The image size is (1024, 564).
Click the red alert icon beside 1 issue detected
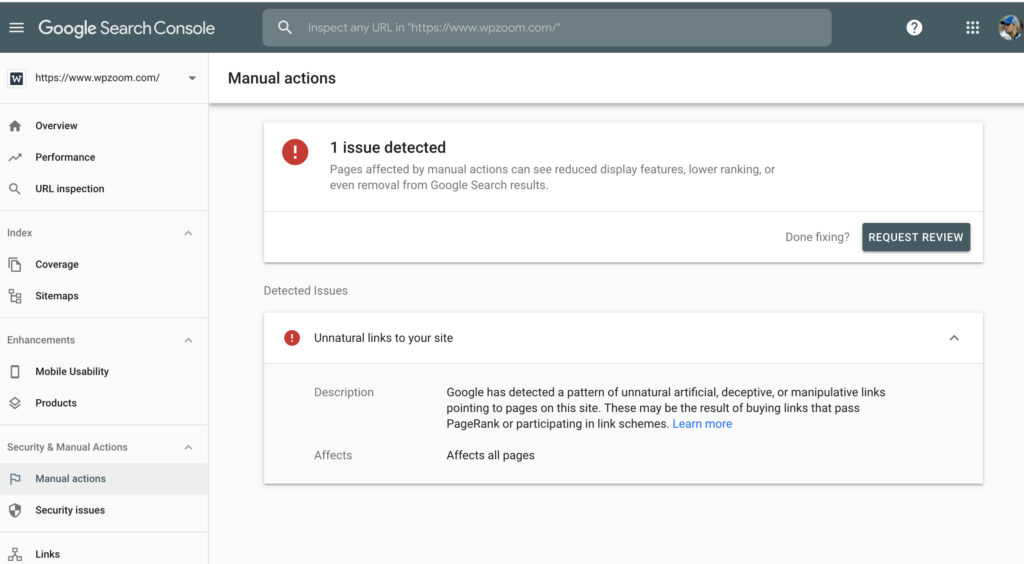(295, 151)
